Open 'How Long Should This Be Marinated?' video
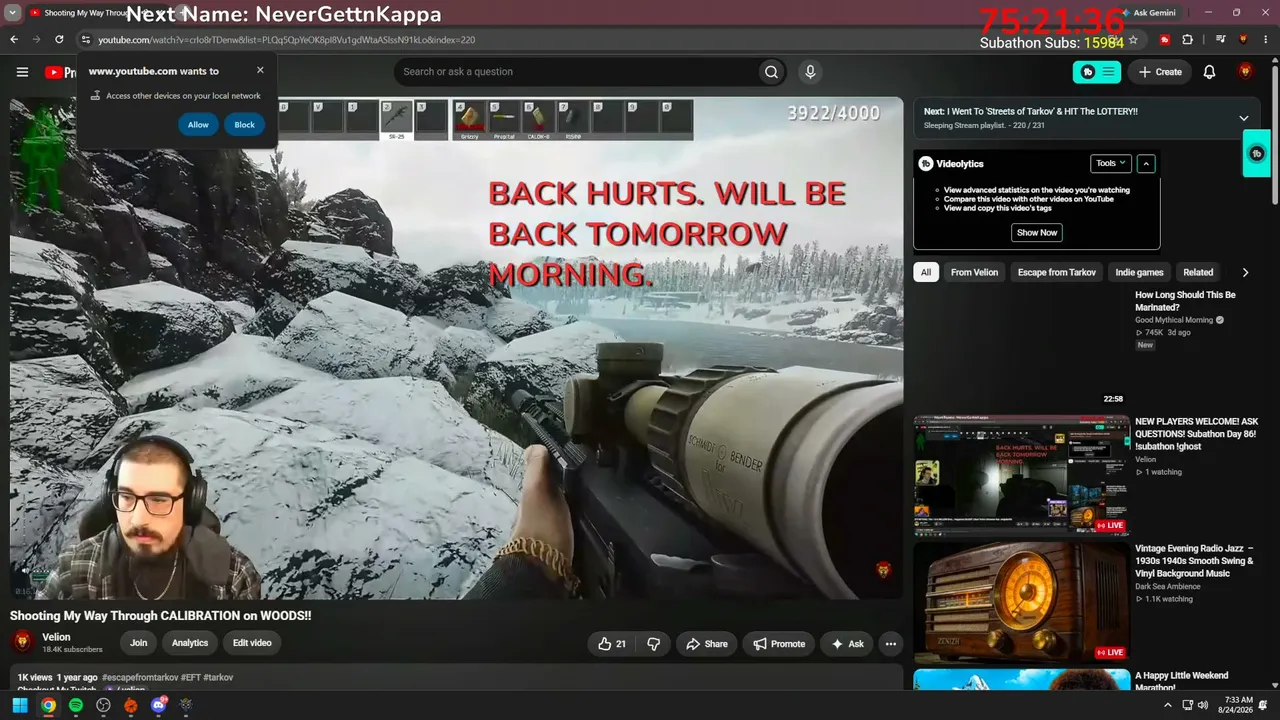The image size is (1280, 720). coord(1185,301)
